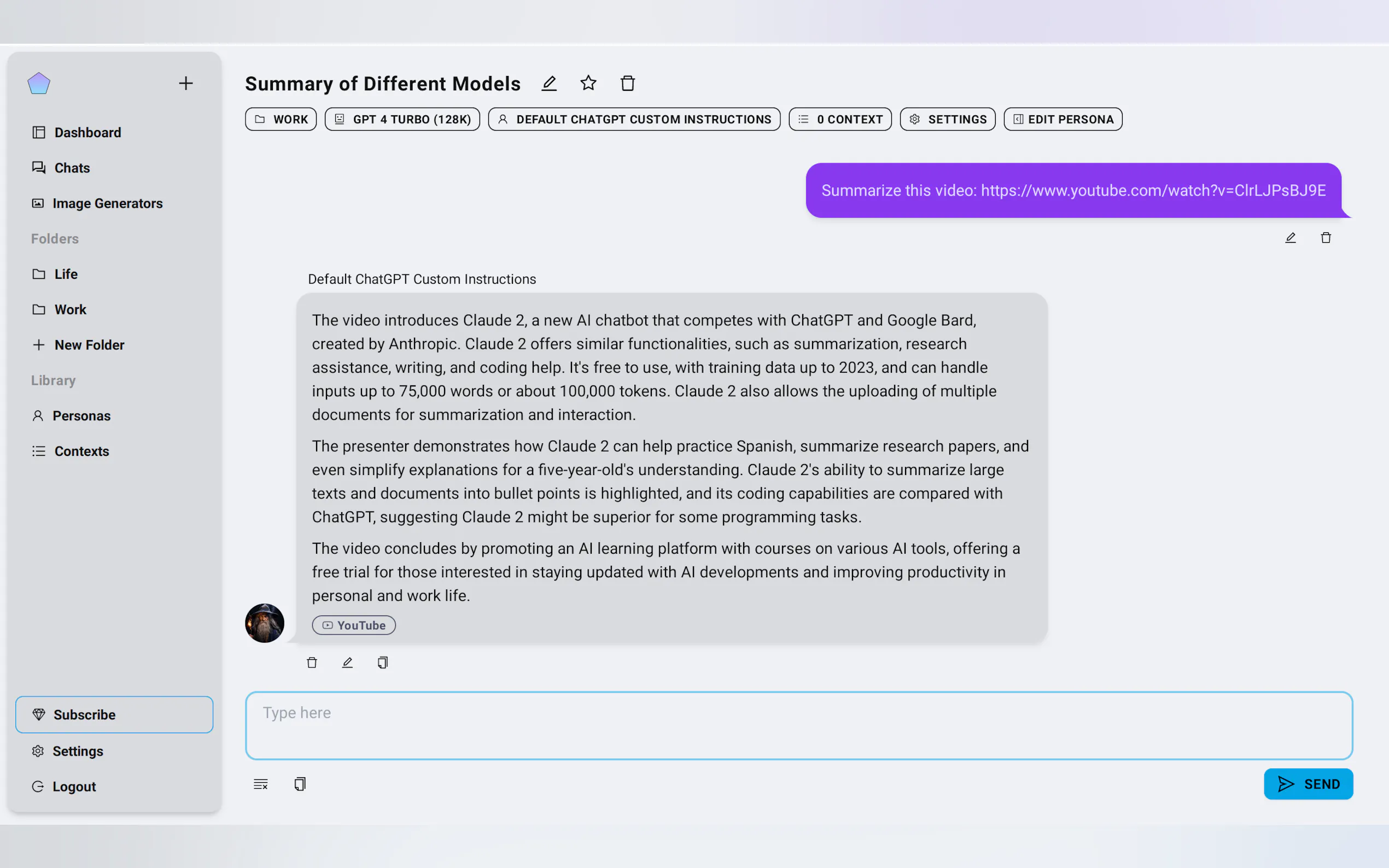1389x868 pixels.
Task: Copy the AI response to clipboard
Action: click(382, 662)
